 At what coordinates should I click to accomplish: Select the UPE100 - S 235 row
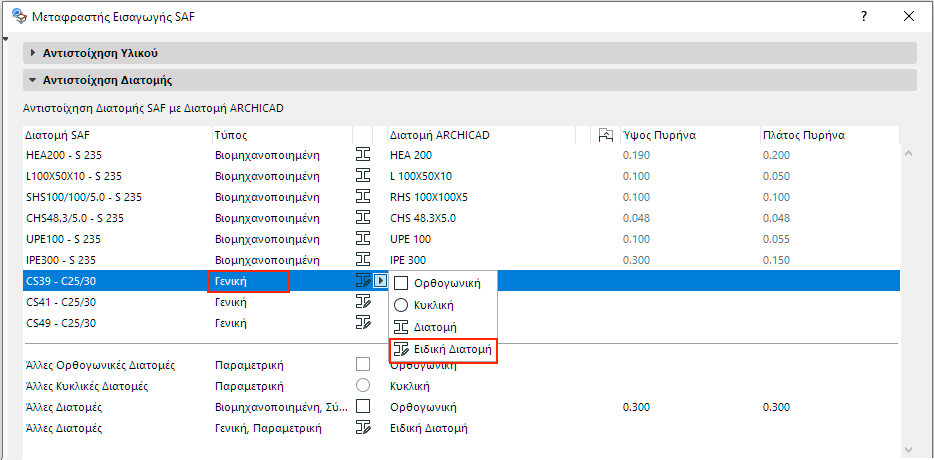point(461,239)
